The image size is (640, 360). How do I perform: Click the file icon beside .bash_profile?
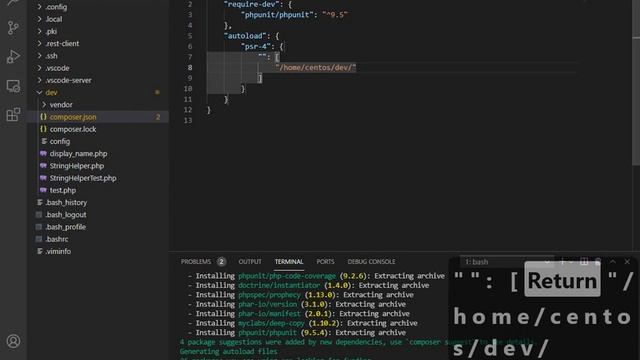(39, 227)
